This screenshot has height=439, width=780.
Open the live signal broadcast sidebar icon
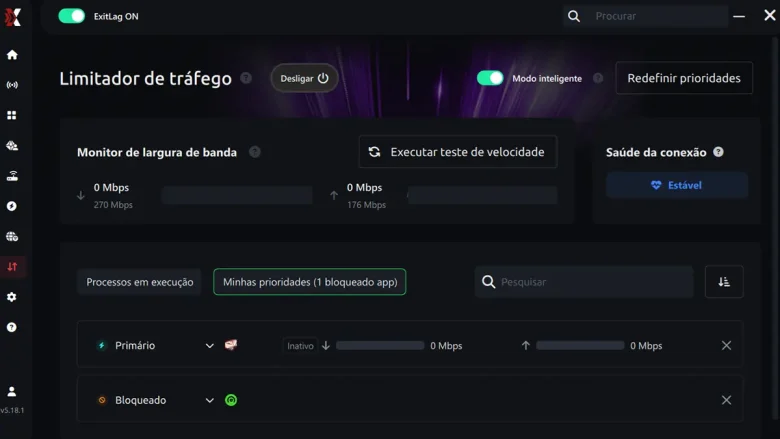tap(12, 85)
